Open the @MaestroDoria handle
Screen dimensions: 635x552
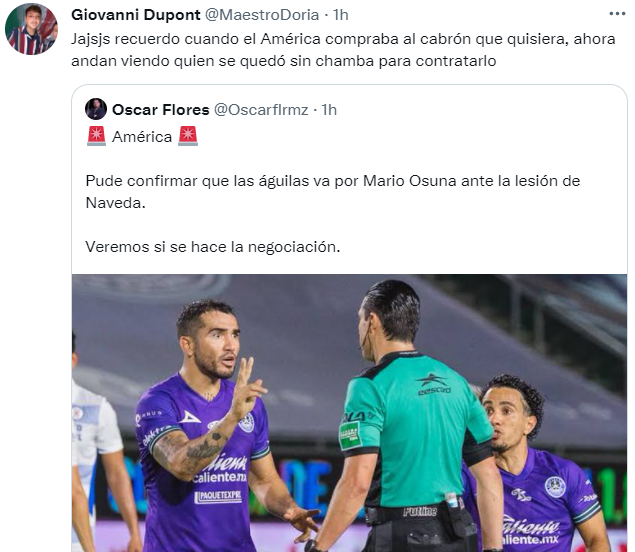coord(262,15)
